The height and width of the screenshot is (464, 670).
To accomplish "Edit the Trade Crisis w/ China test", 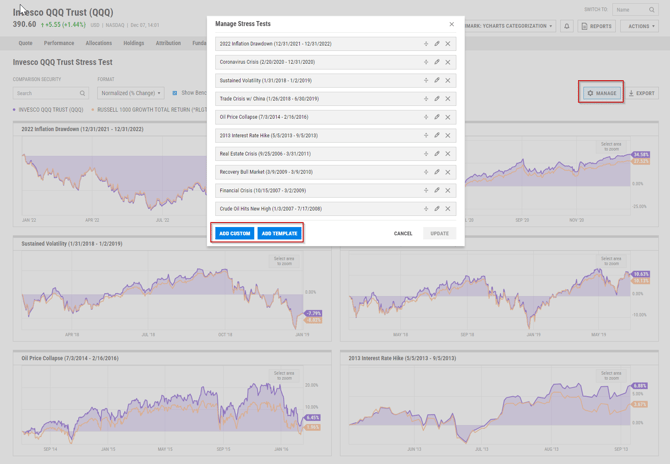I will [x=437, y=99].
